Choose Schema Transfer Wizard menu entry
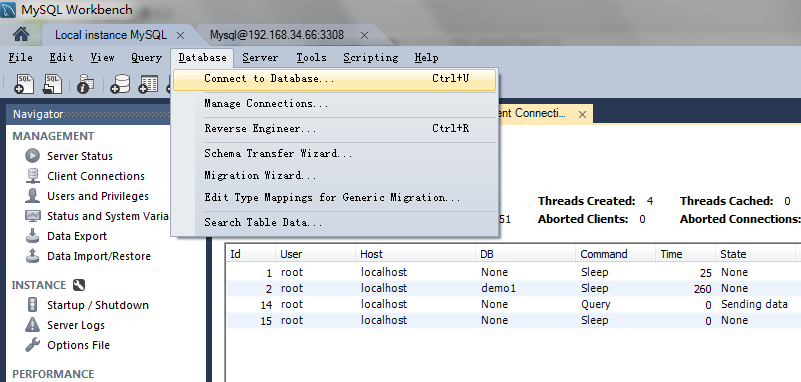This screenshot has height=382, width=801. coord(335,153)
